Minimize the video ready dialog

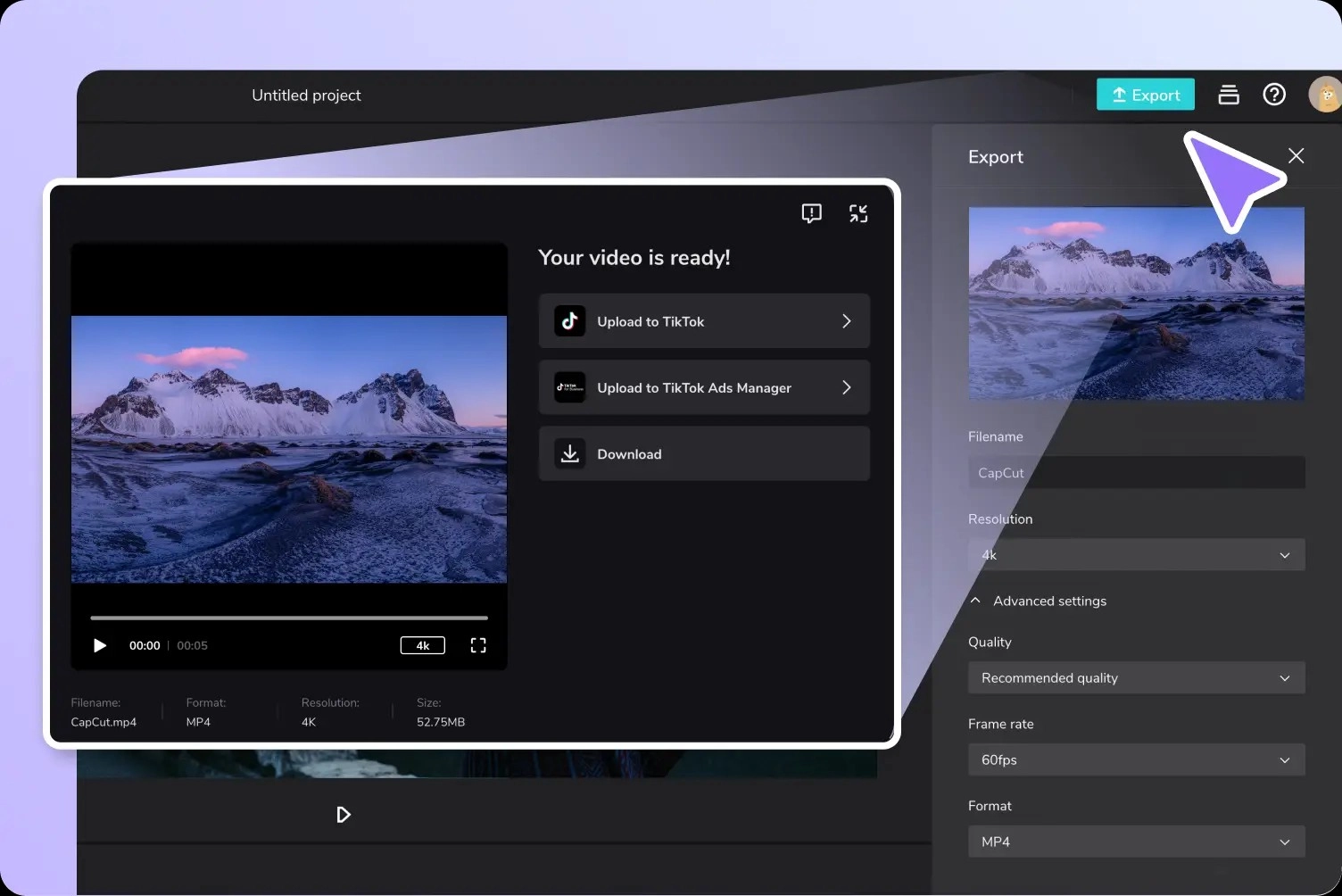[858, 213]
